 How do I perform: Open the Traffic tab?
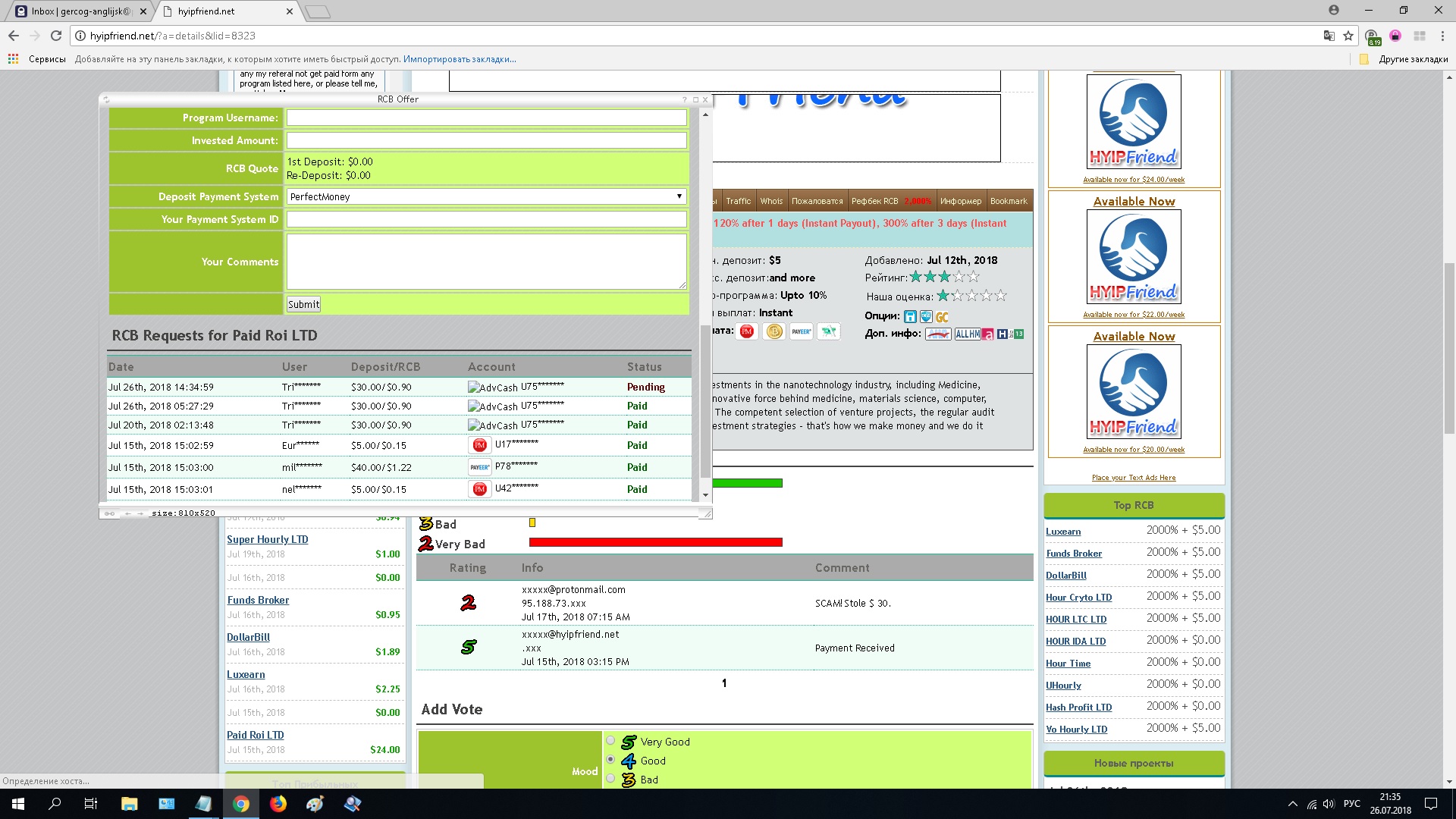pyautogui.click(x=738, y=201)
